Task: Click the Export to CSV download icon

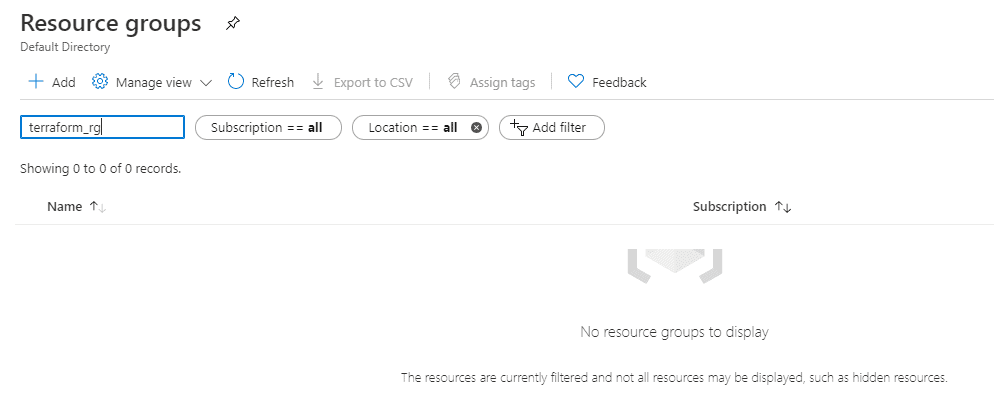Action: point(318,82)
